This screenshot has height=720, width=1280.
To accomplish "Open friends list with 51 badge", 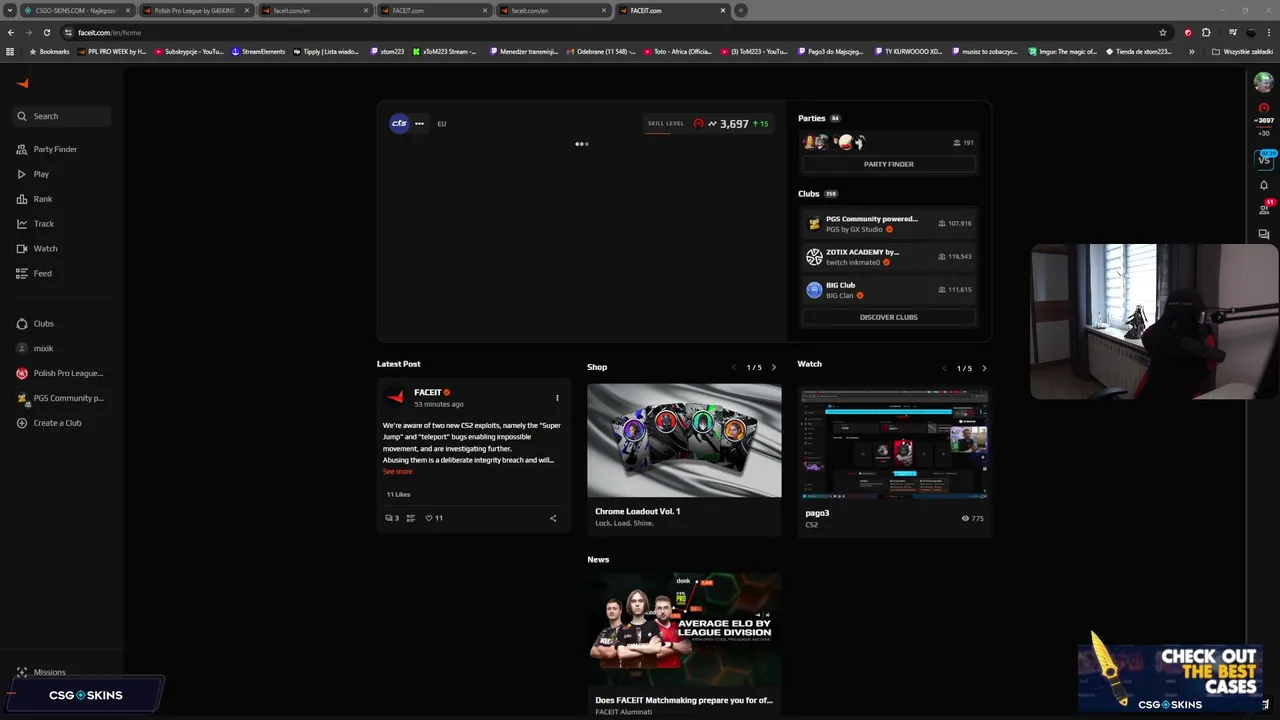I will [1264, 209].
